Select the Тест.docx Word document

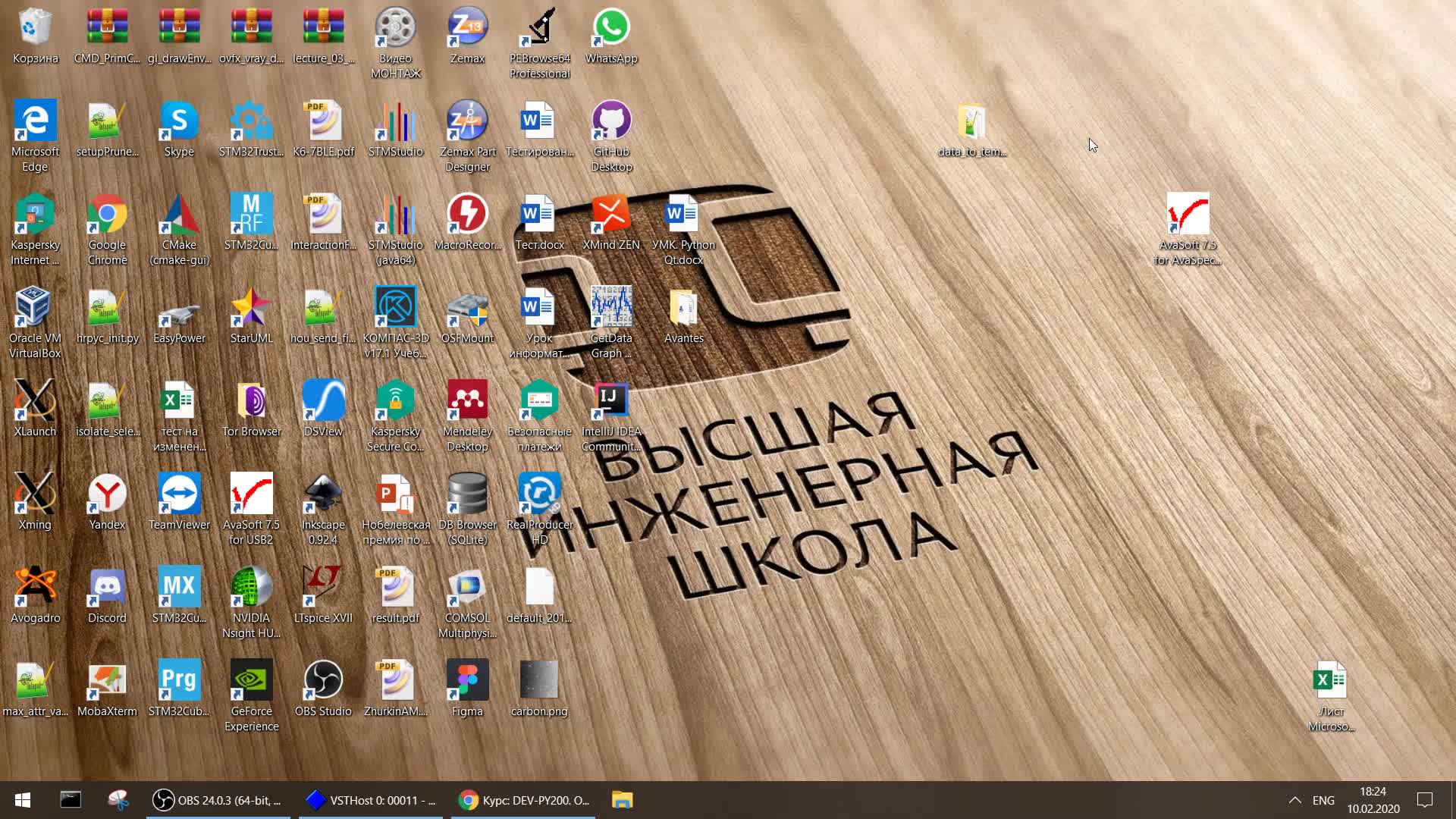pyautogui.click(x=539, y=222)
